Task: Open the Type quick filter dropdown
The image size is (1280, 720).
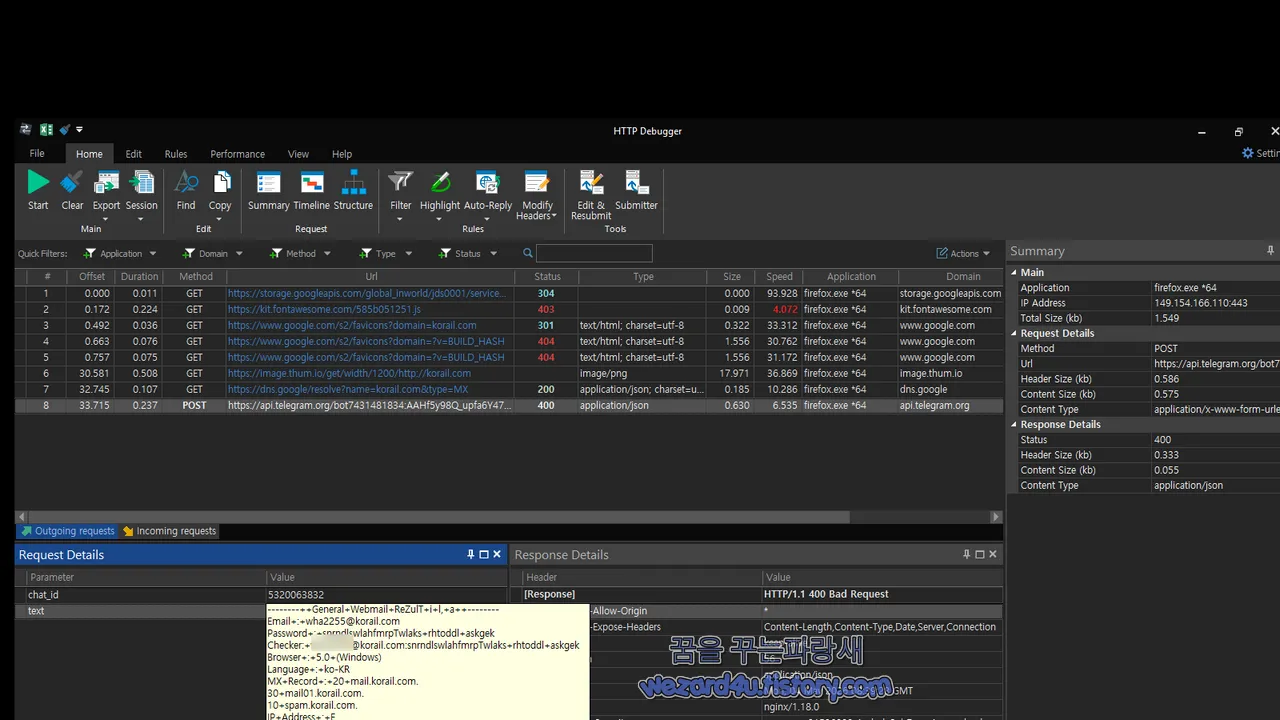Action: tap(386, 254)
